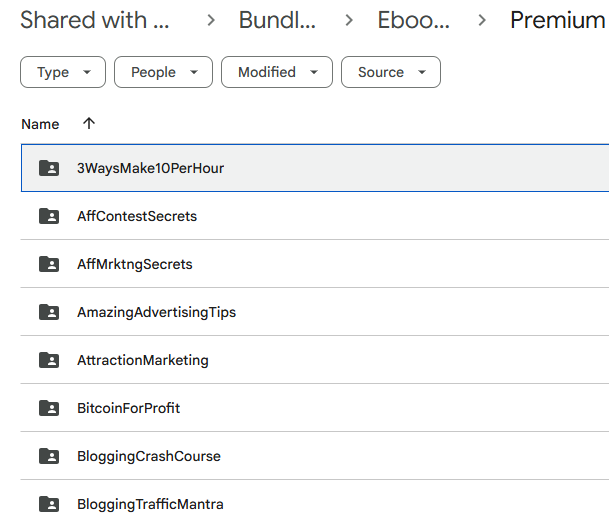
Task: Reverse sort direction with the arrow icon
Action: [89, 124]
